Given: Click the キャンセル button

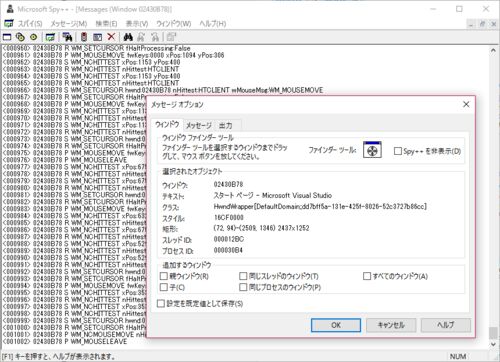Looking at the screenshot, I should [x=391, y=325].
